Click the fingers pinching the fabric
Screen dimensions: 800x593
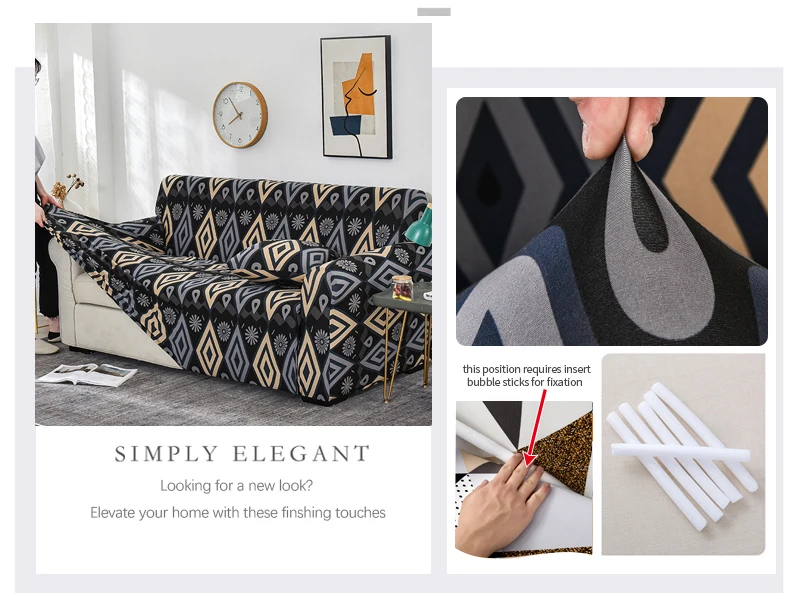(618, 125)
